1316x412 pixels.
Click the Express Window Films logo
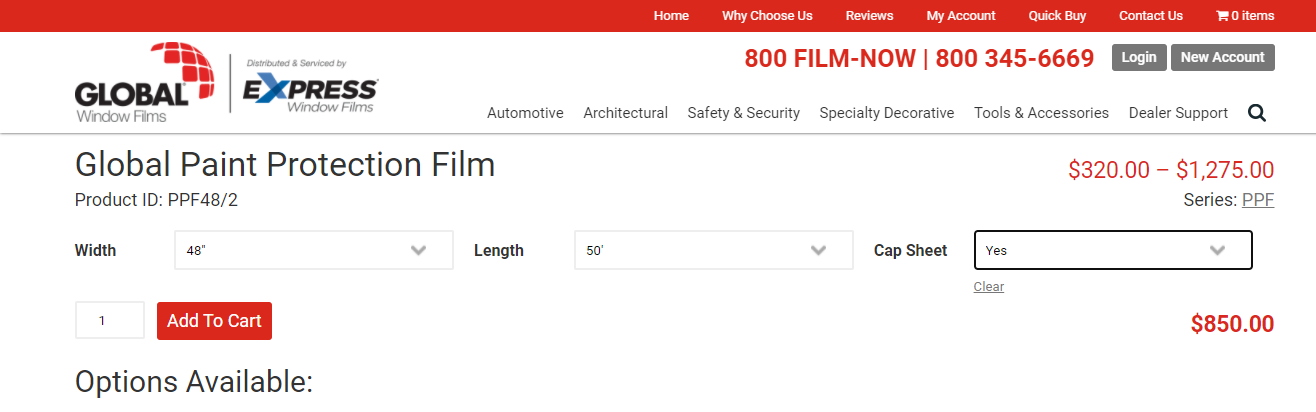(310, 88)
